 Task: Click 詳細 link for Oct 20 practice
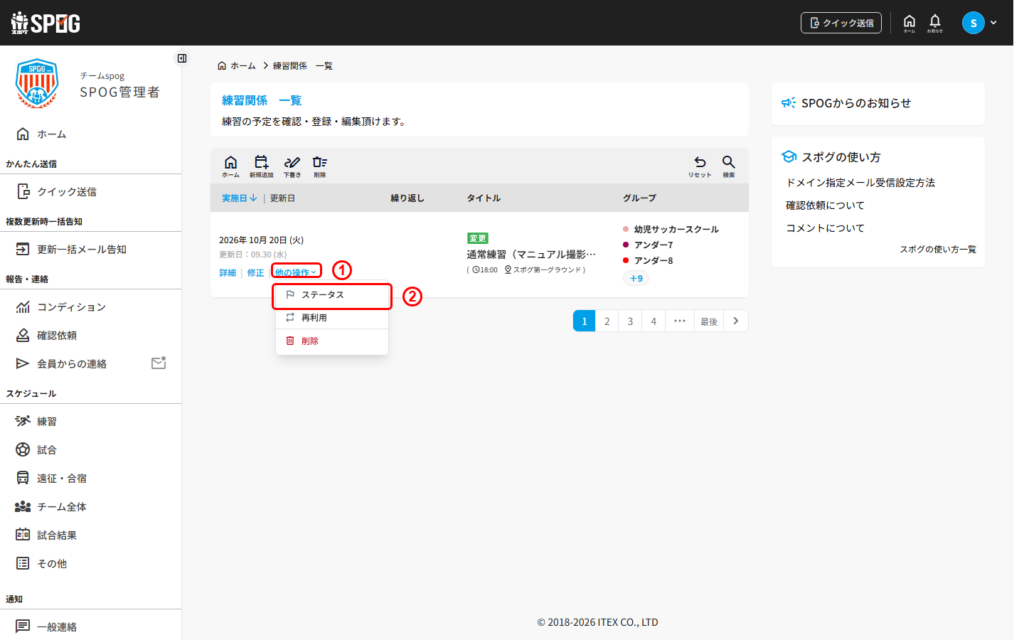(227, 272)
